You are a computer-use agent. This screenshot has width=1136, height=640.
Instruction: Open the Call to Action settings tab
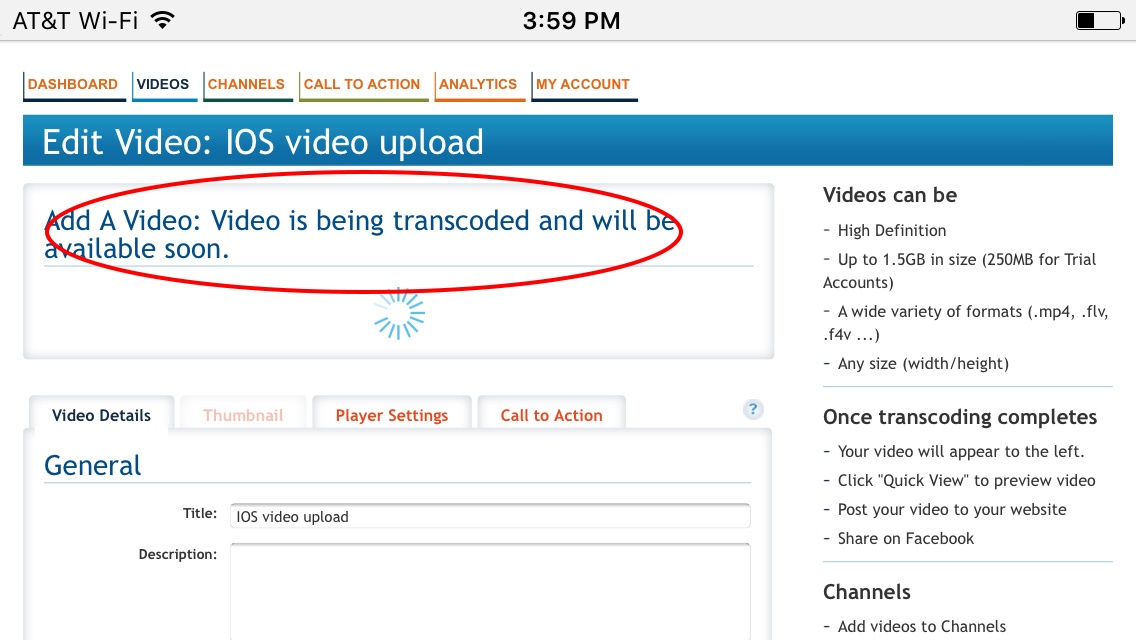pyautogui.click(x=551, y=415)
